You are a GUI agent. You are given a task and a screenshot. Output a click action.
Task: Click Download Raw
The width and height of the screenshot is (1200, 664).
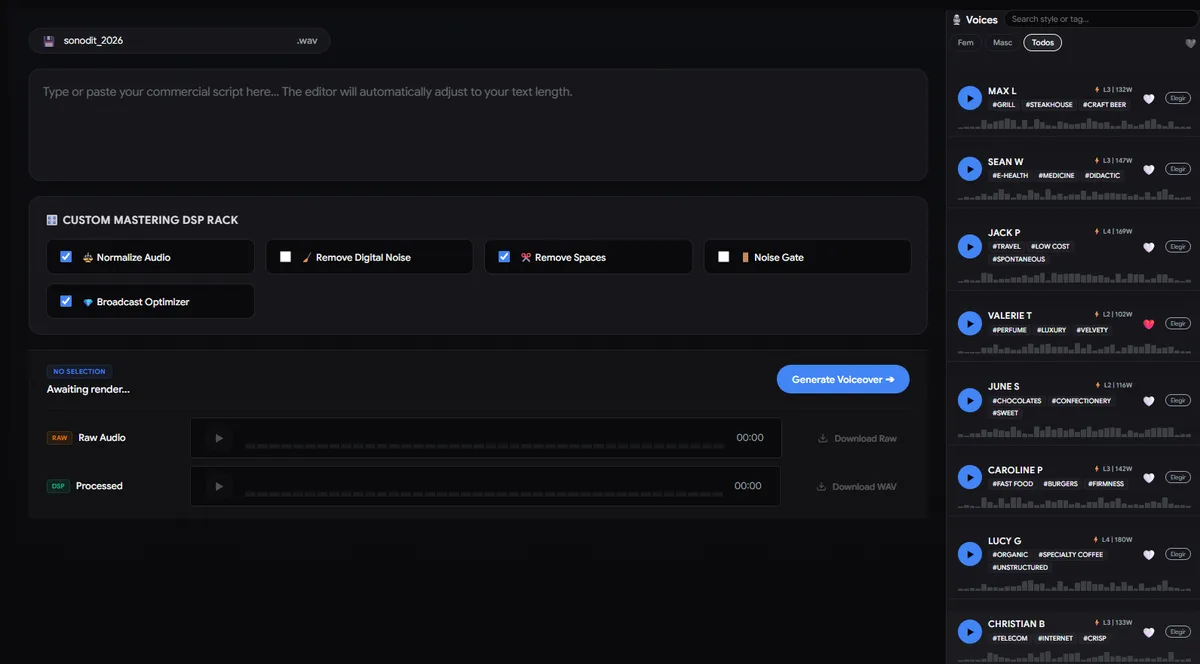857,438
